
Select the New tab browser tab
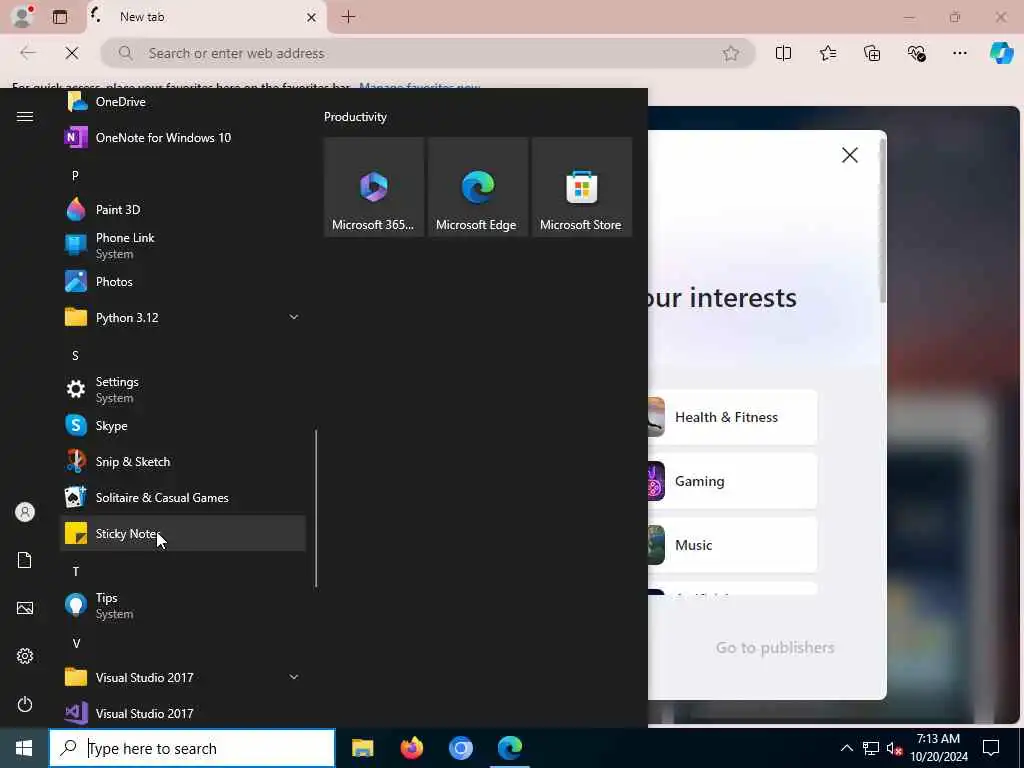click(206, 17)
